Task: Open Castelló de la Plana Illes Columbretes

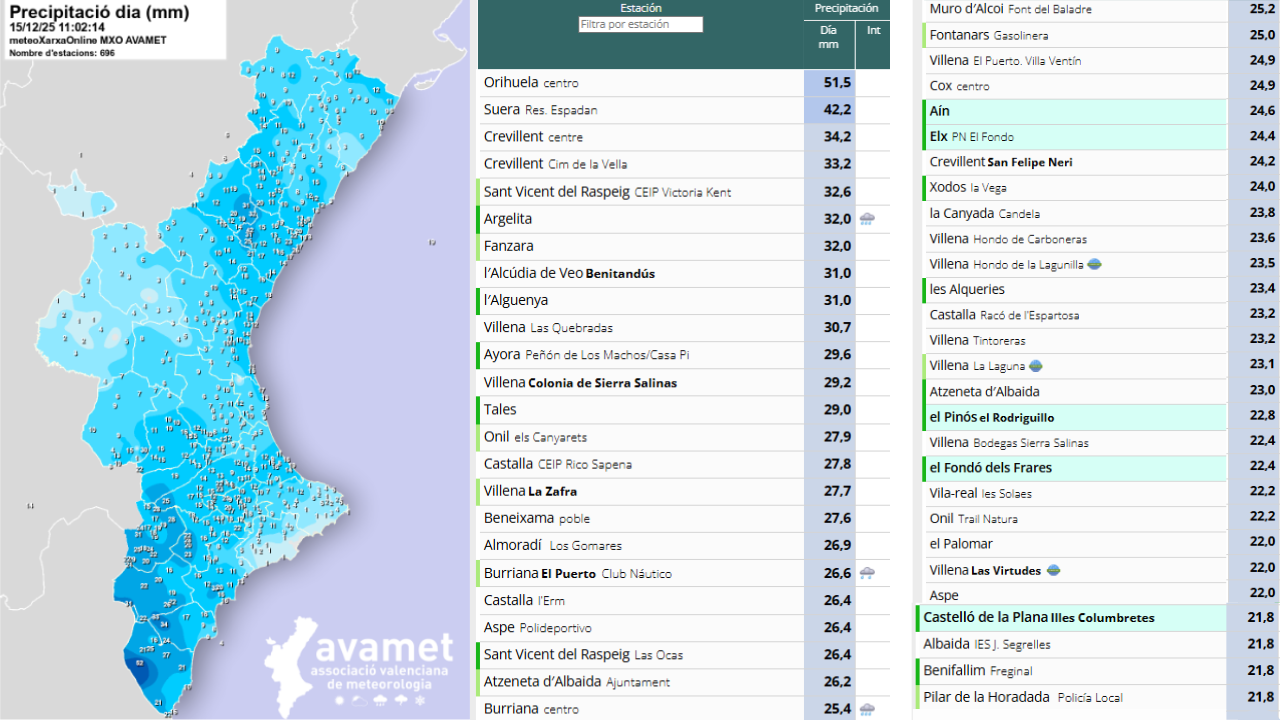Action: coord(1038,618)
